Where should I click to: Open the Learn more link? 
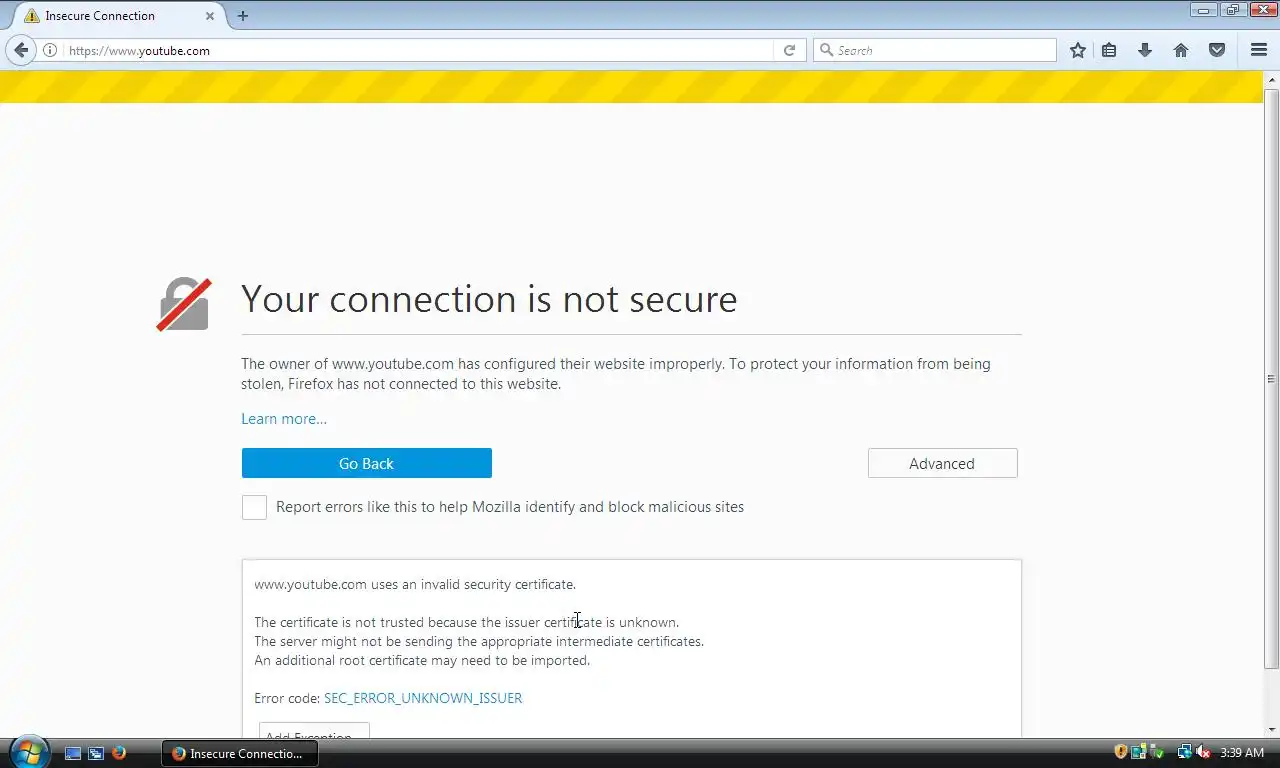(284, 419)
